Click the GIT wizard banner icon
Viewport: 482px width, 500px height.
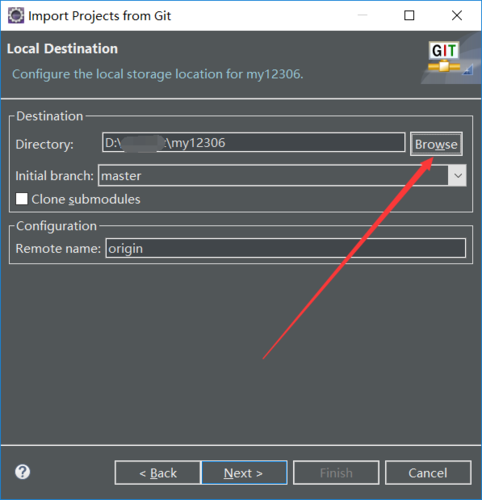444,57
